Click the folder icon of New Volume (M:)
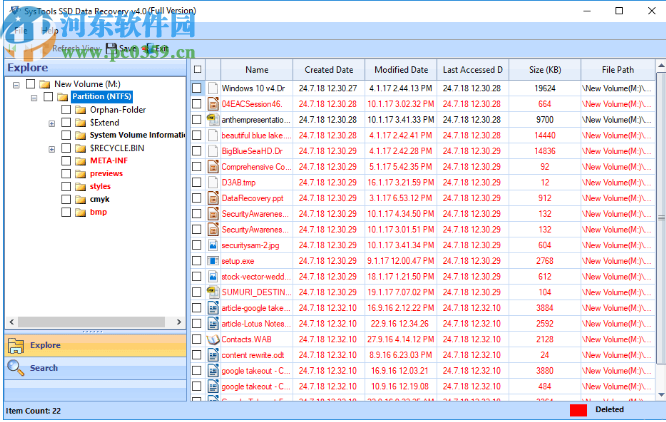 click(45, 84)
